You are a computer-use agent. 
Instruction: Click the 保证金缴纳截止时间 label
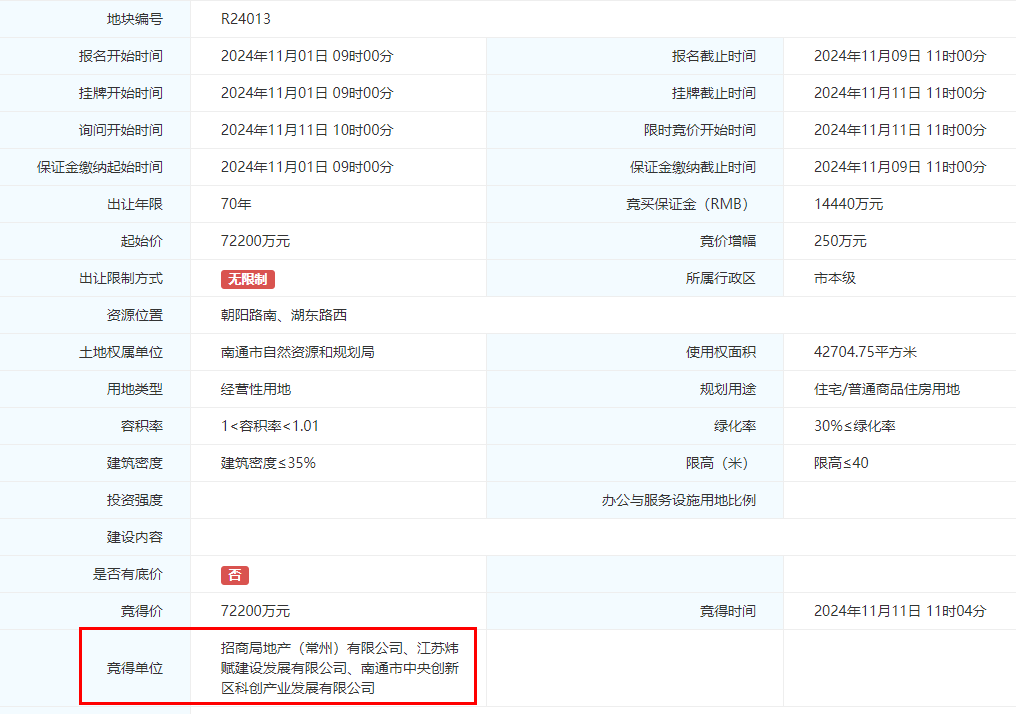[x=693, y=167]
